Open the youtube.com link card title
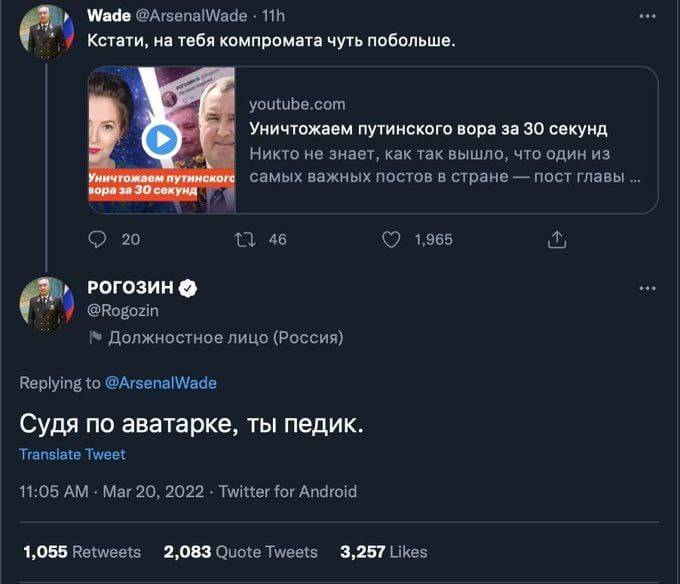 (x=428, y=129)
